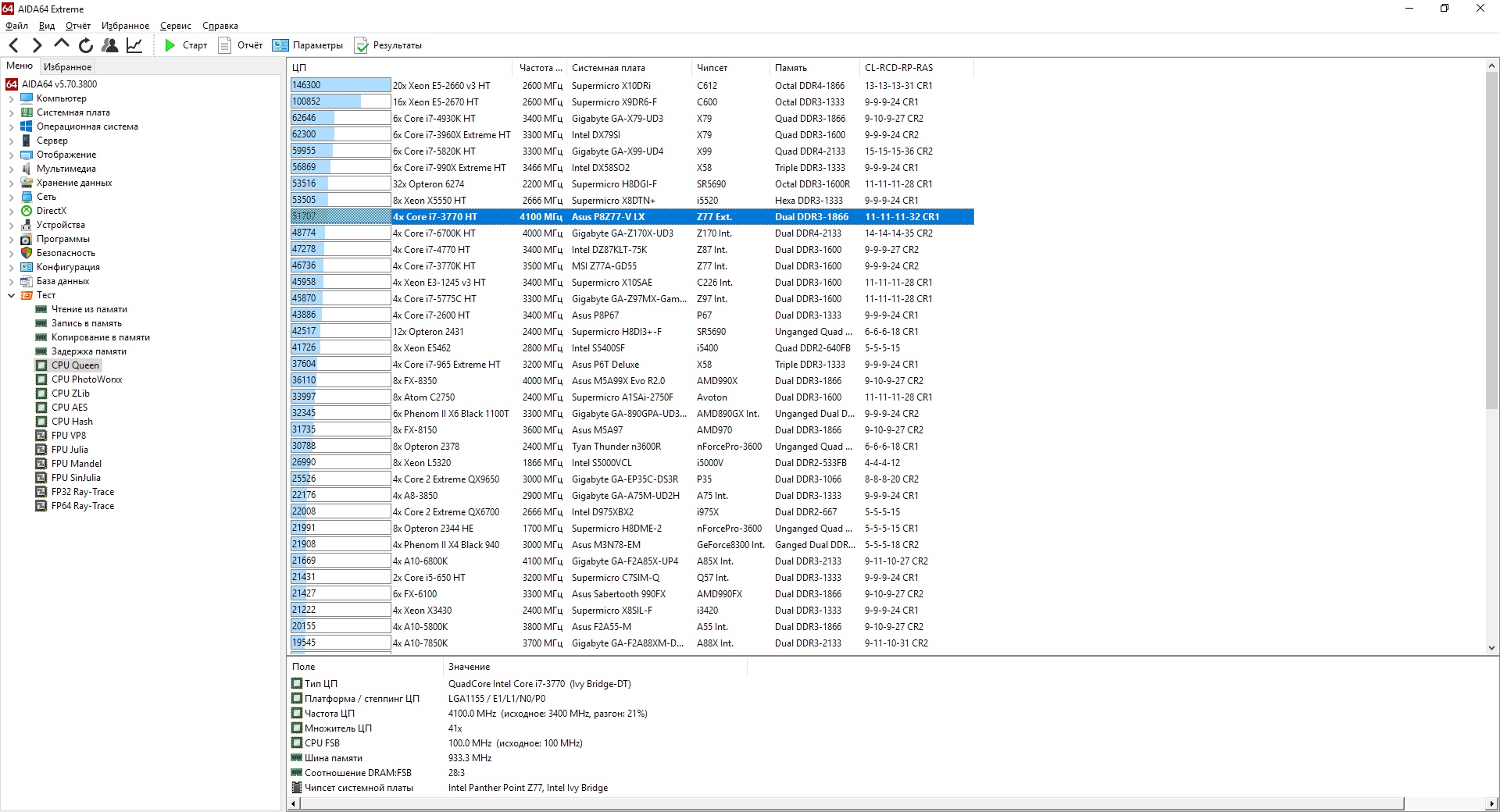Open the Вид menu
The width and height of the screenshot is (1500, 812).
(x=47, y=26)
